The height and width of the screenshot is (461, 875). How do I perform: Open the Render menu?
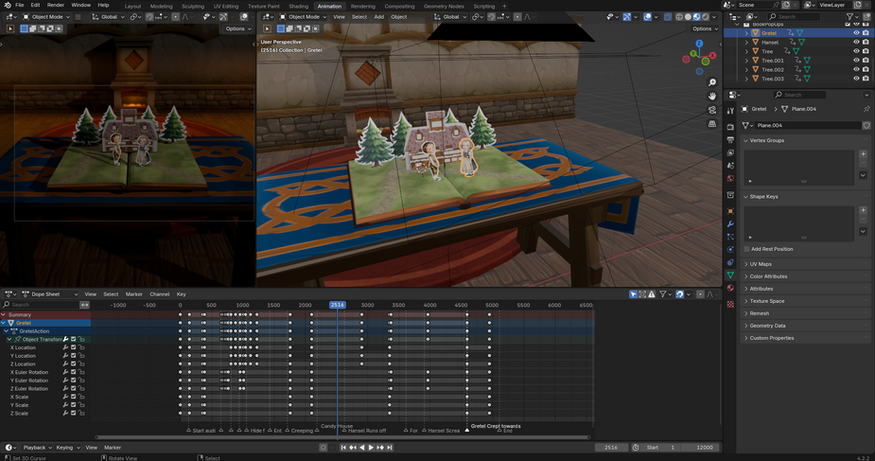click(56, 5)
